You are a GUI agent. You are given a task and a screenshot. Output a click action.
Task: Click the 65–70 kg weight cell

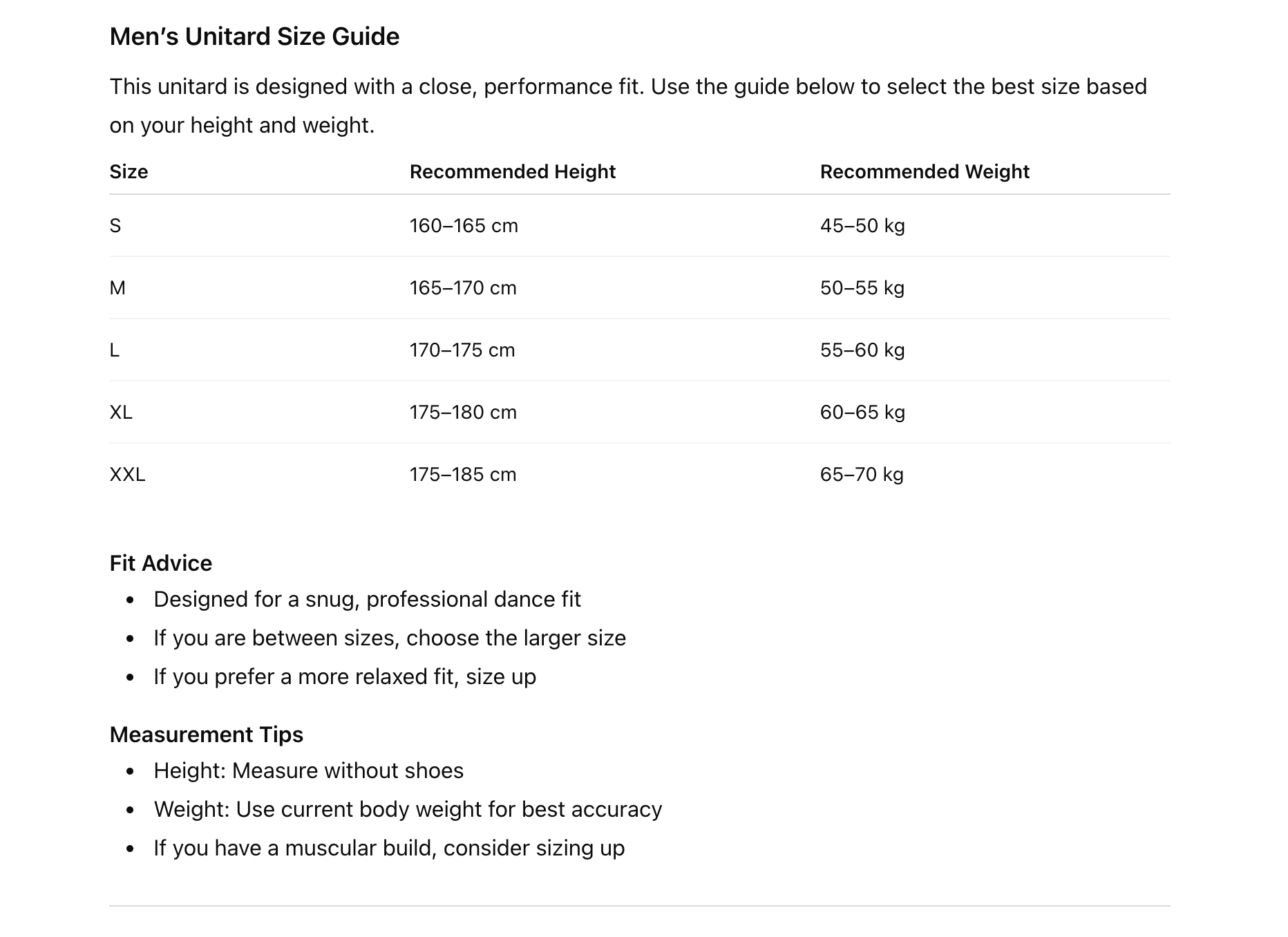coord(861,475)
